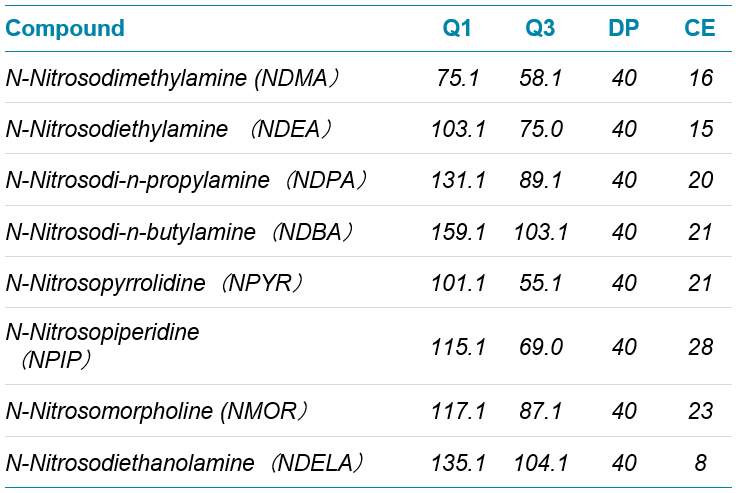This screenshot has height=493, width=738.
Task: Click the CE column header
Action: coord(699,28)
